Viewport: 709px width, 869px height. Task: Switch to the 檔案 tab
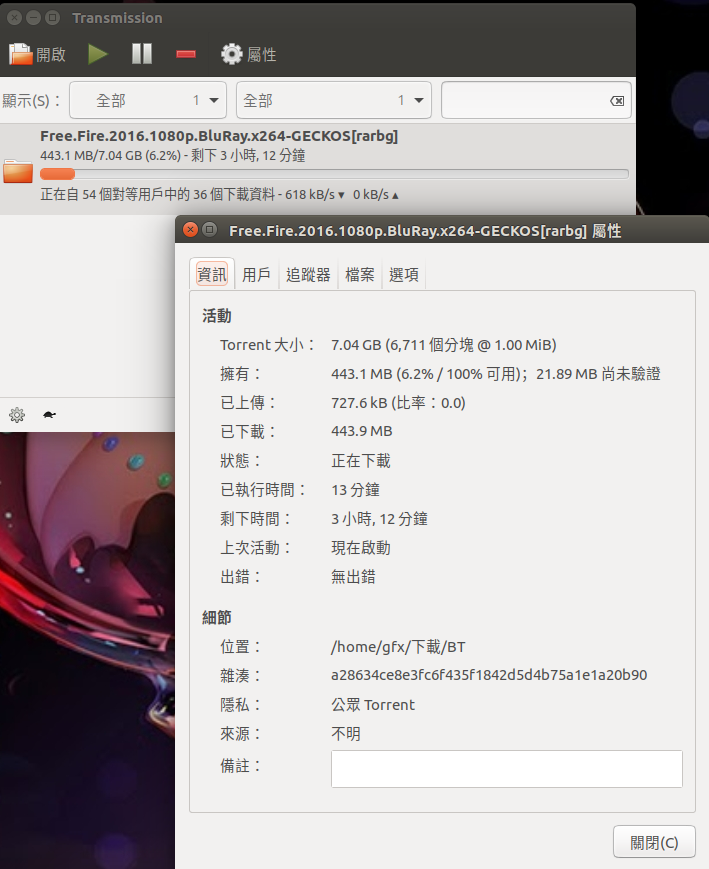click(x=360, y=274)
